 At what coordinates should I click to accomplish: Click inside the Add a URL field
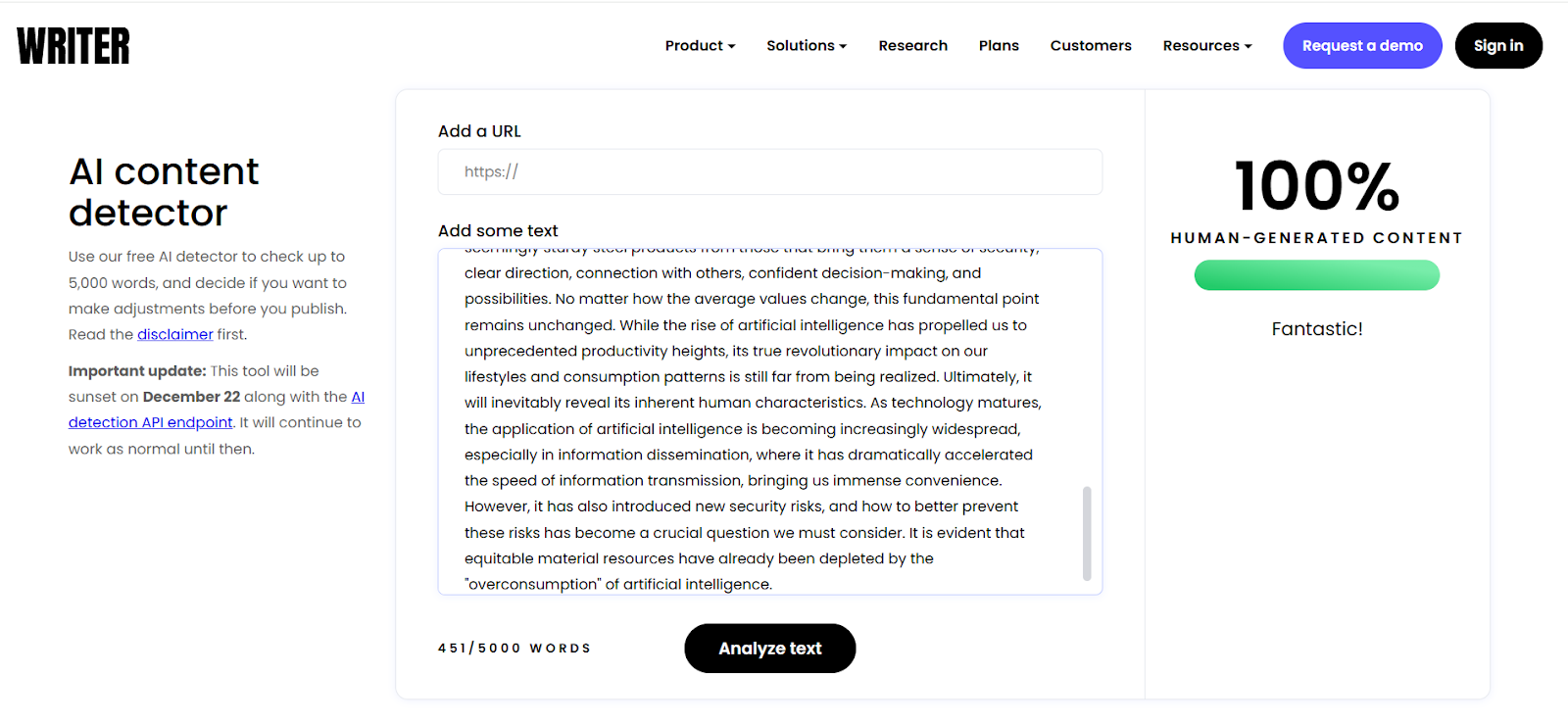(770, 171)
